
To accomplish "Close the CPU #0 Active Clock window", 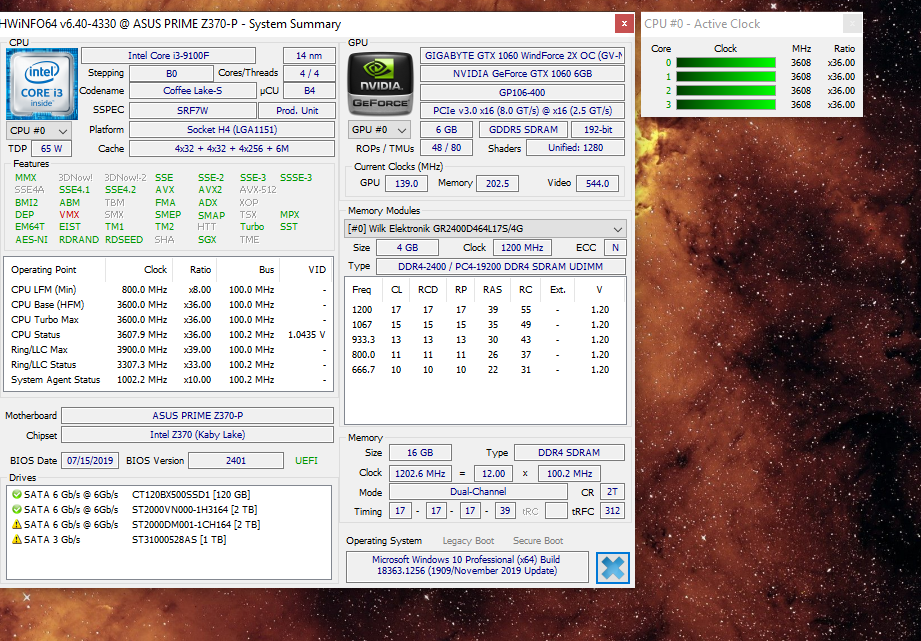I will pos(852,24).
